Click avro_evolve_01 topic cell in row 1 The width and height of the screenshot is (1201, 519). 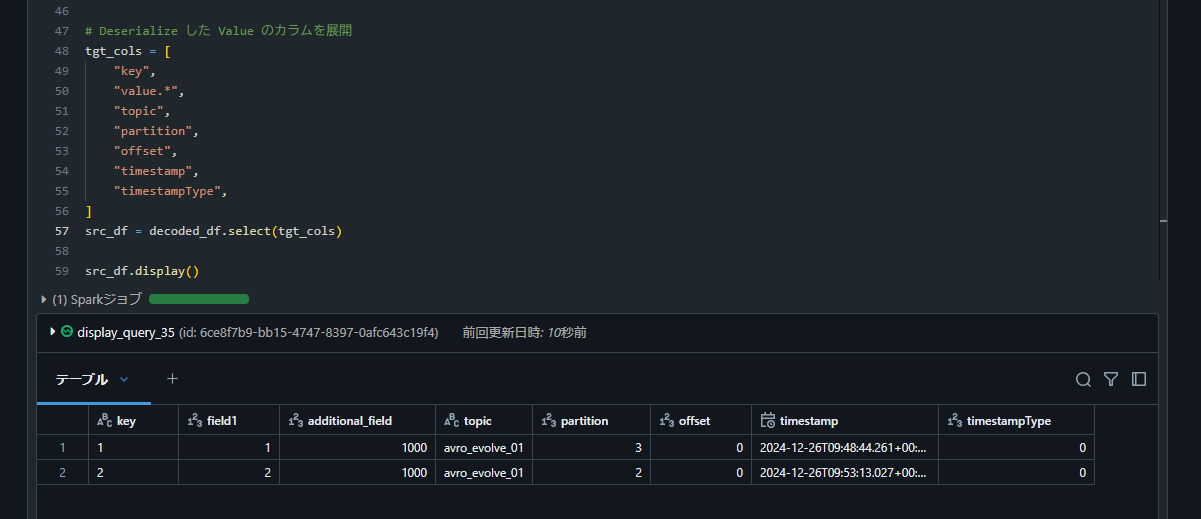tap(484, 447)
